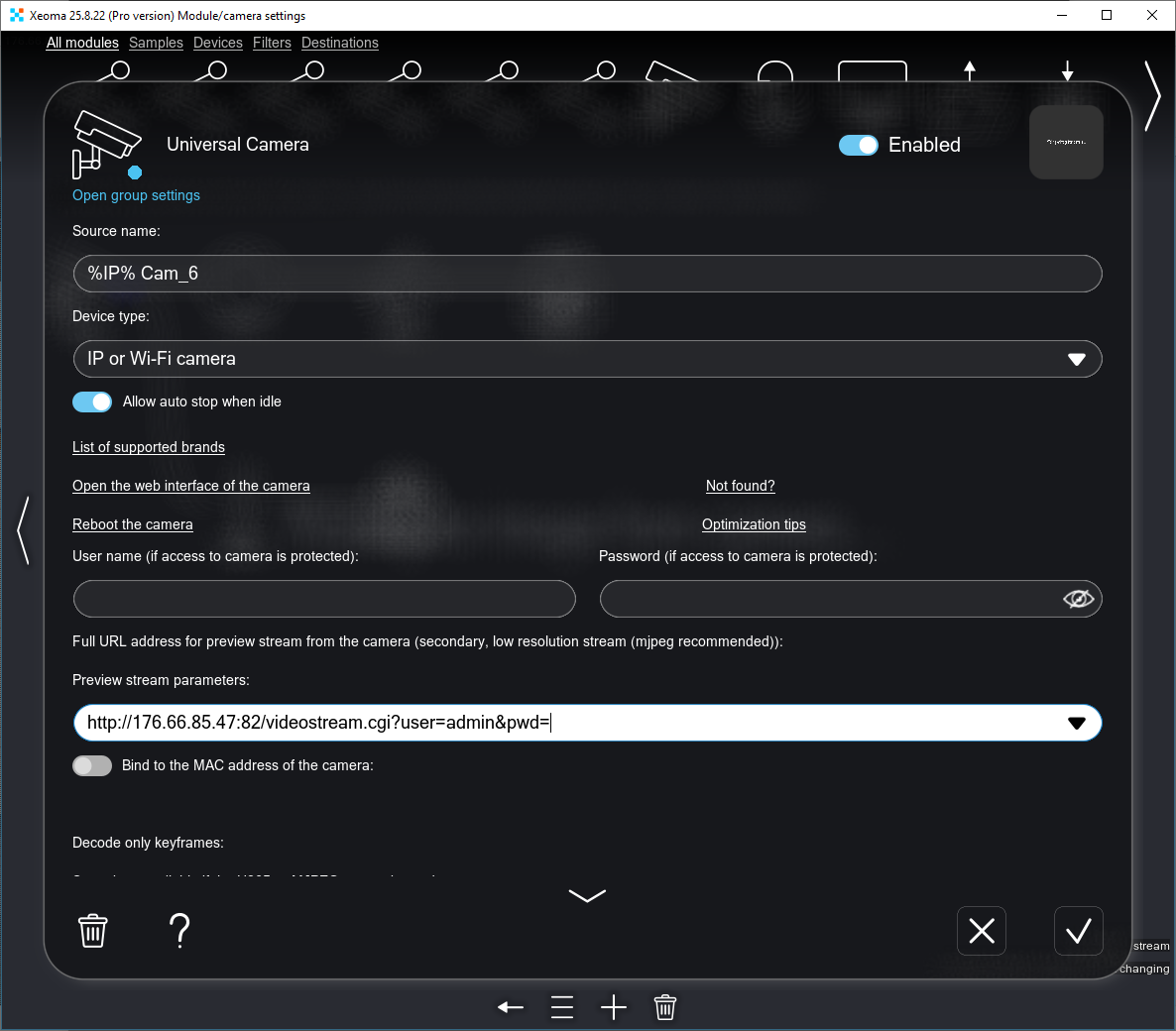Open the Filters tab
This screenshot has height=1031, width=1176.
272,43
